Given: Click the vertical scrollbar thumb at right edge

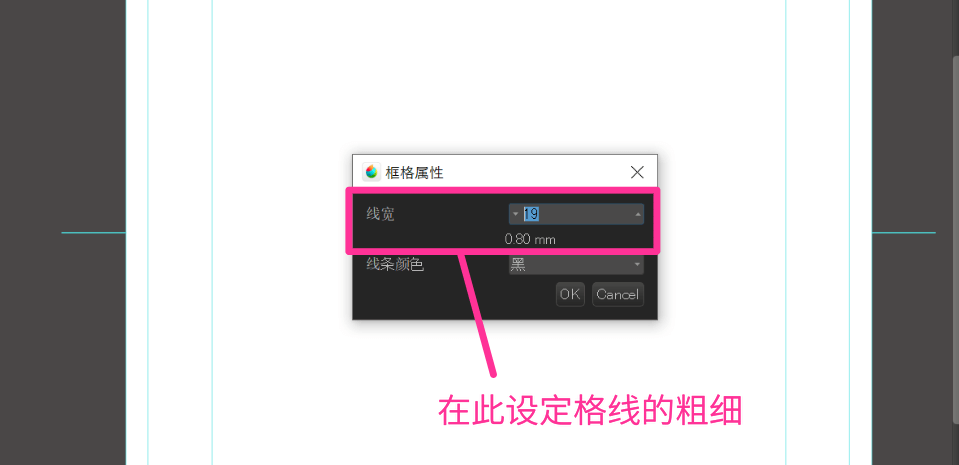Looking at the screenshot, I should [955, 239].
